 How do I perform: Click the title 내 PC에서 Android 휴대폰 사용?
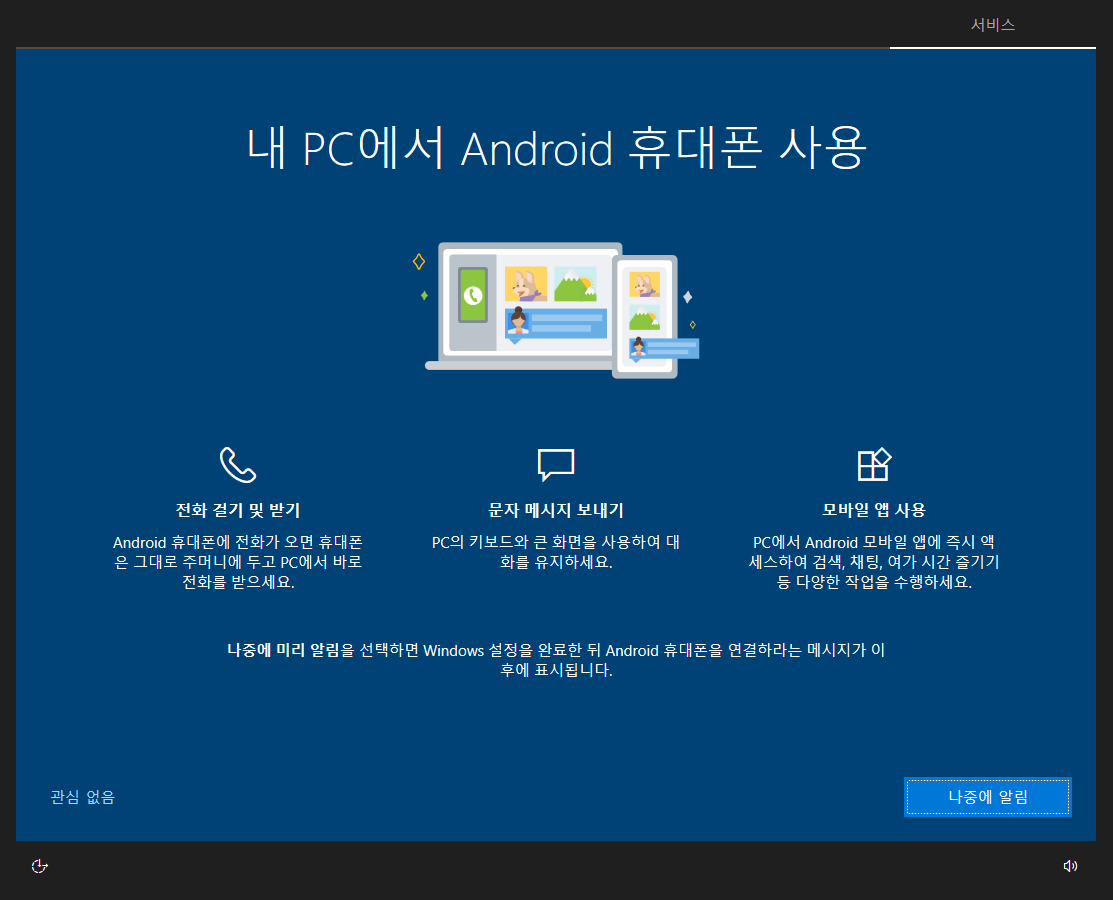pos(556,148)
